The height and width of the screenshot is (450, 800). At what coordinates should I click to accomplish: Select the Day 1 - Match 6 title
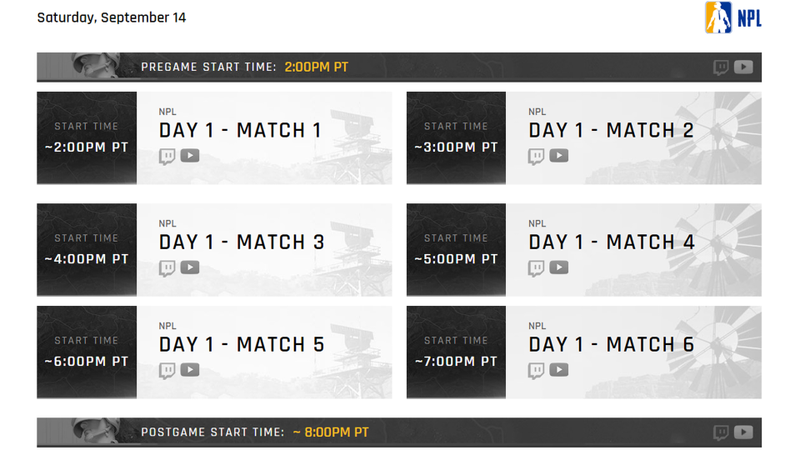(611, 345)
